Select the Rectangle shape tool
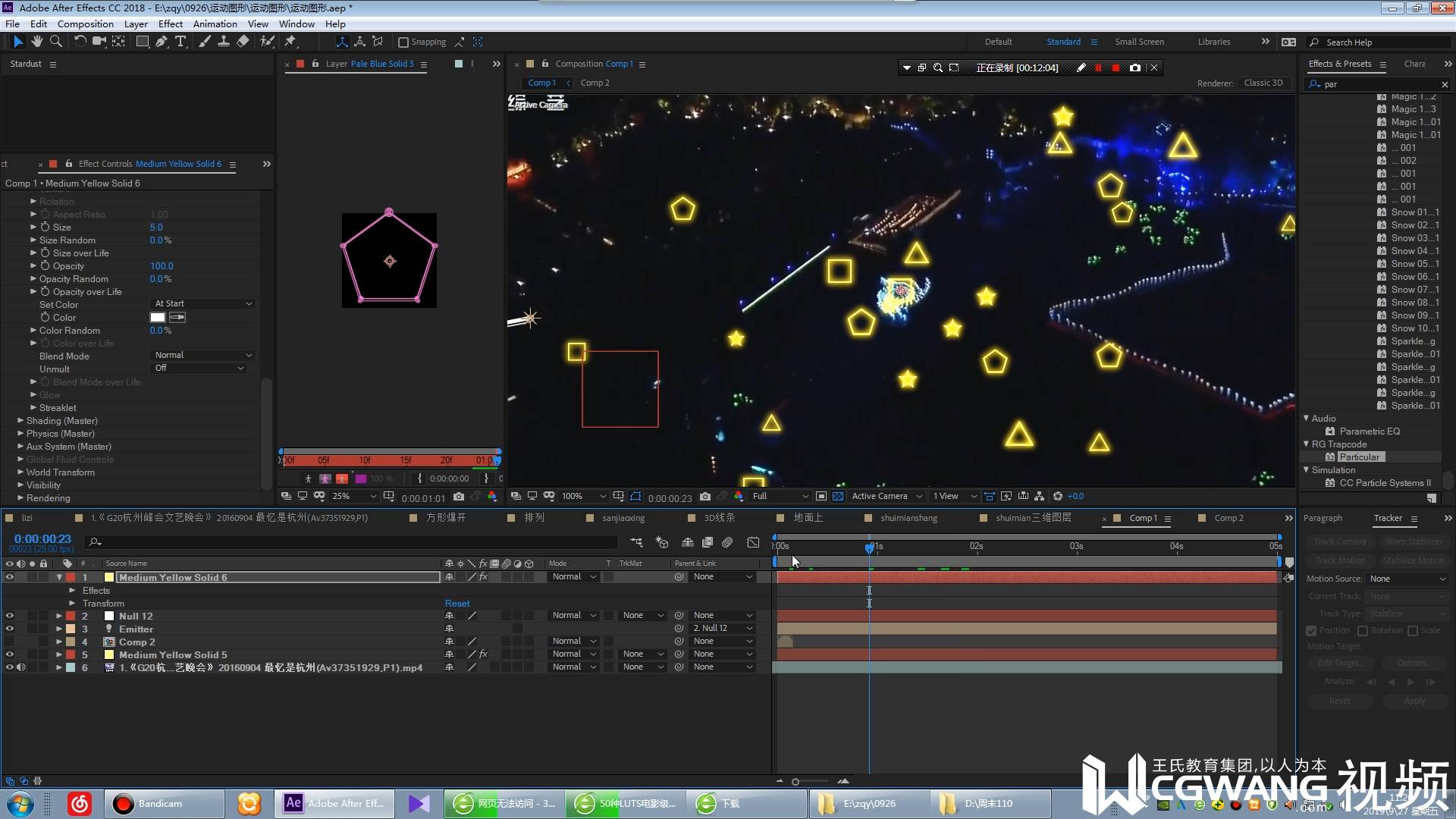This screenshot has height=819, width=1456. [x=142, y=42]
